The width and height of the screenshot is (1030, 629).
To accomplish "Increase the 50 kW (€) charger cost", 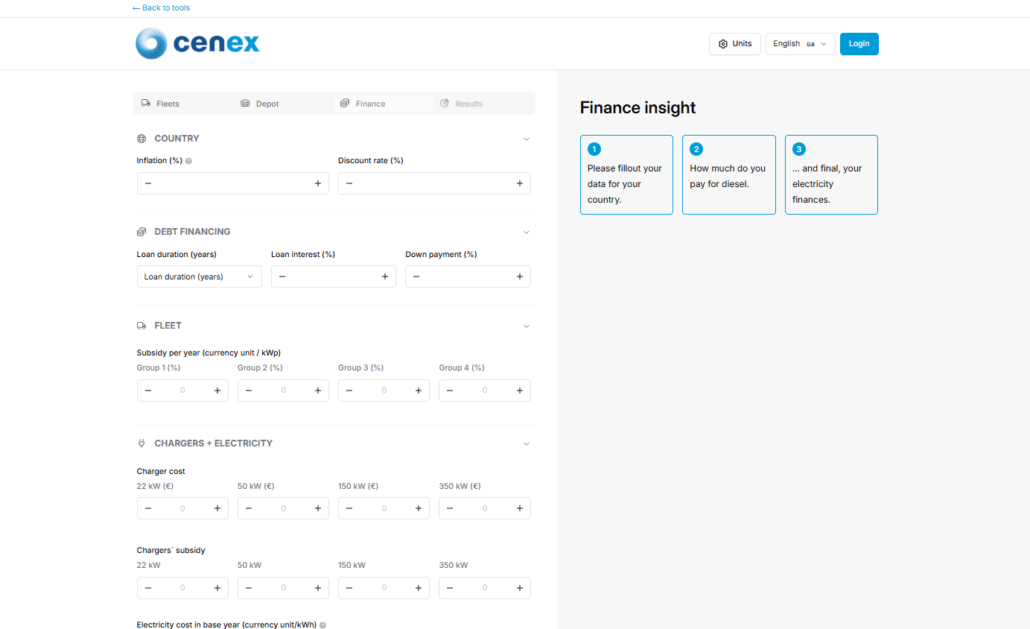I will (x=318, y=508).
